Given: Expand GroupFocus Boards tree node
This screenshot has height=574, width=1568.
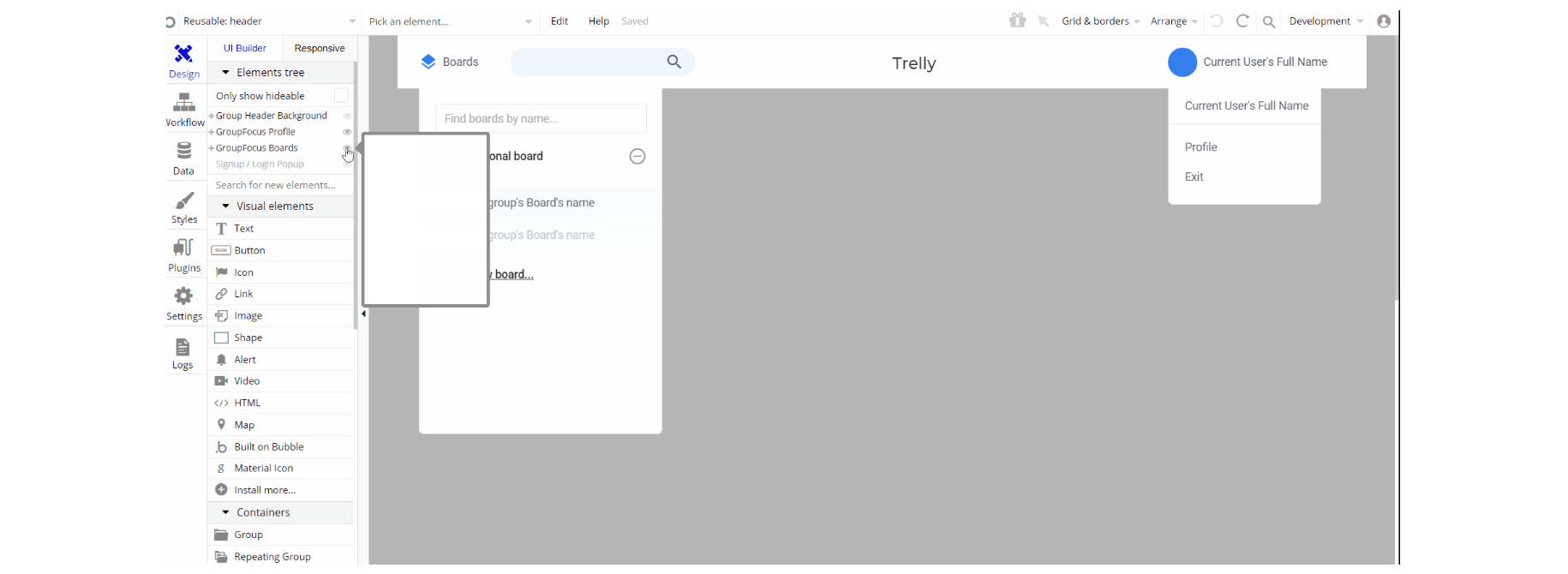Looking at the screenshot, I should pos(212,148).
